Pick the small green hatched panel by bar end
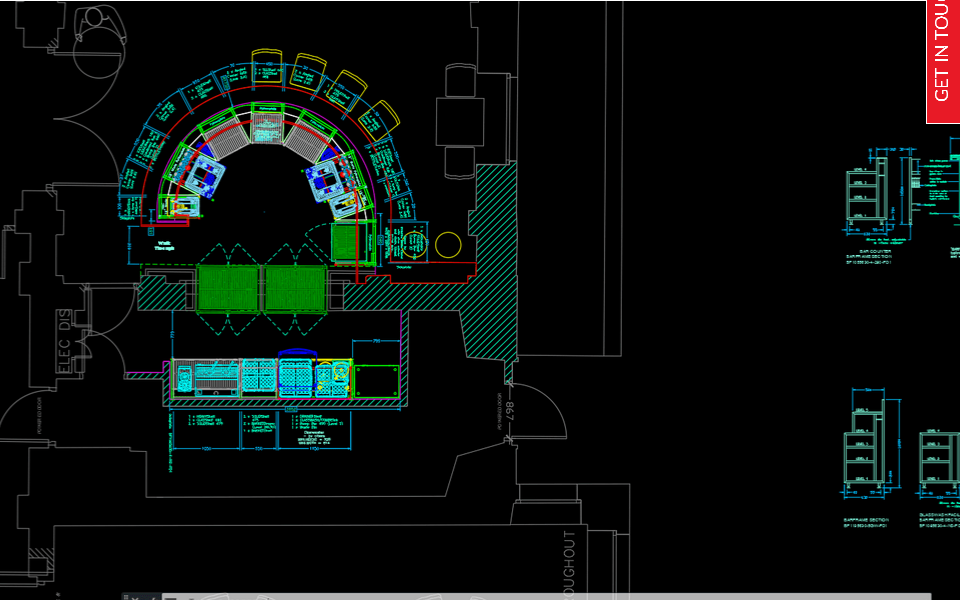This screenshot has height=600, width=960. coord(344,242)
